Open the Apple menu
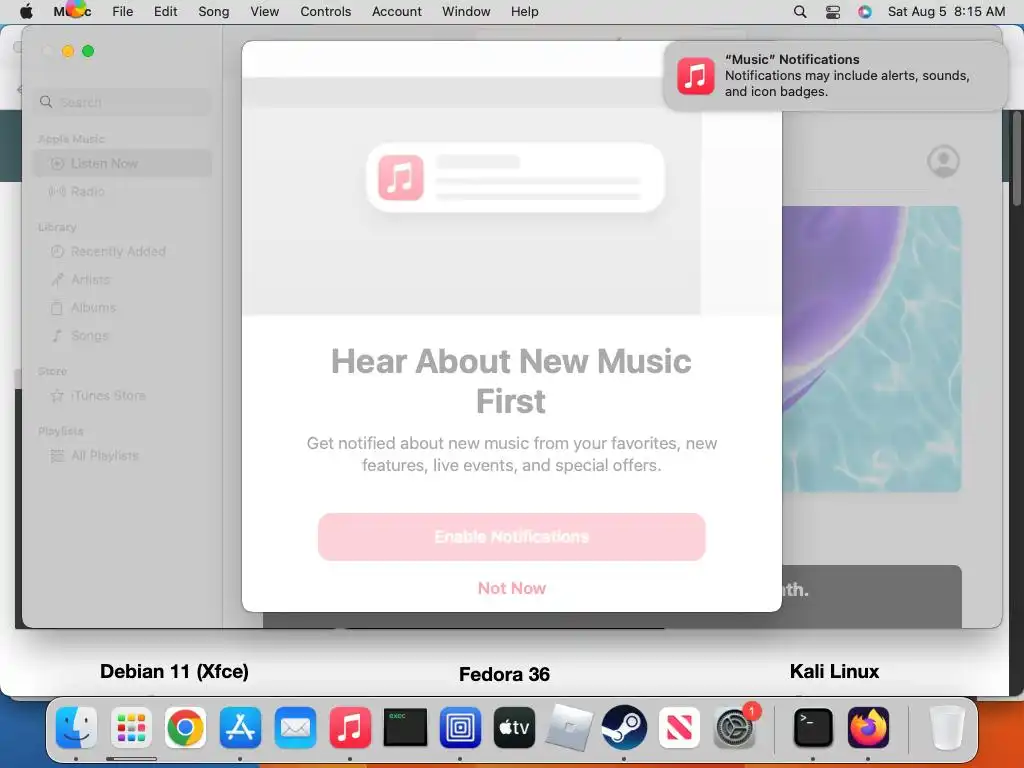Screen dimensions: 1024x768 pyautogui.click(x=26, y=11)
